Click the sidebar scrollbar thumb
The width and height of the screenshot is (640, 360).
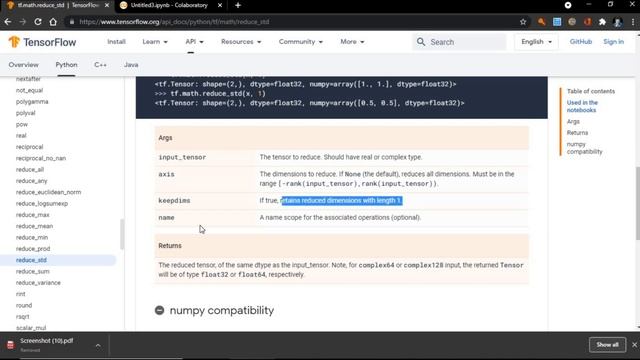[122, 234]
